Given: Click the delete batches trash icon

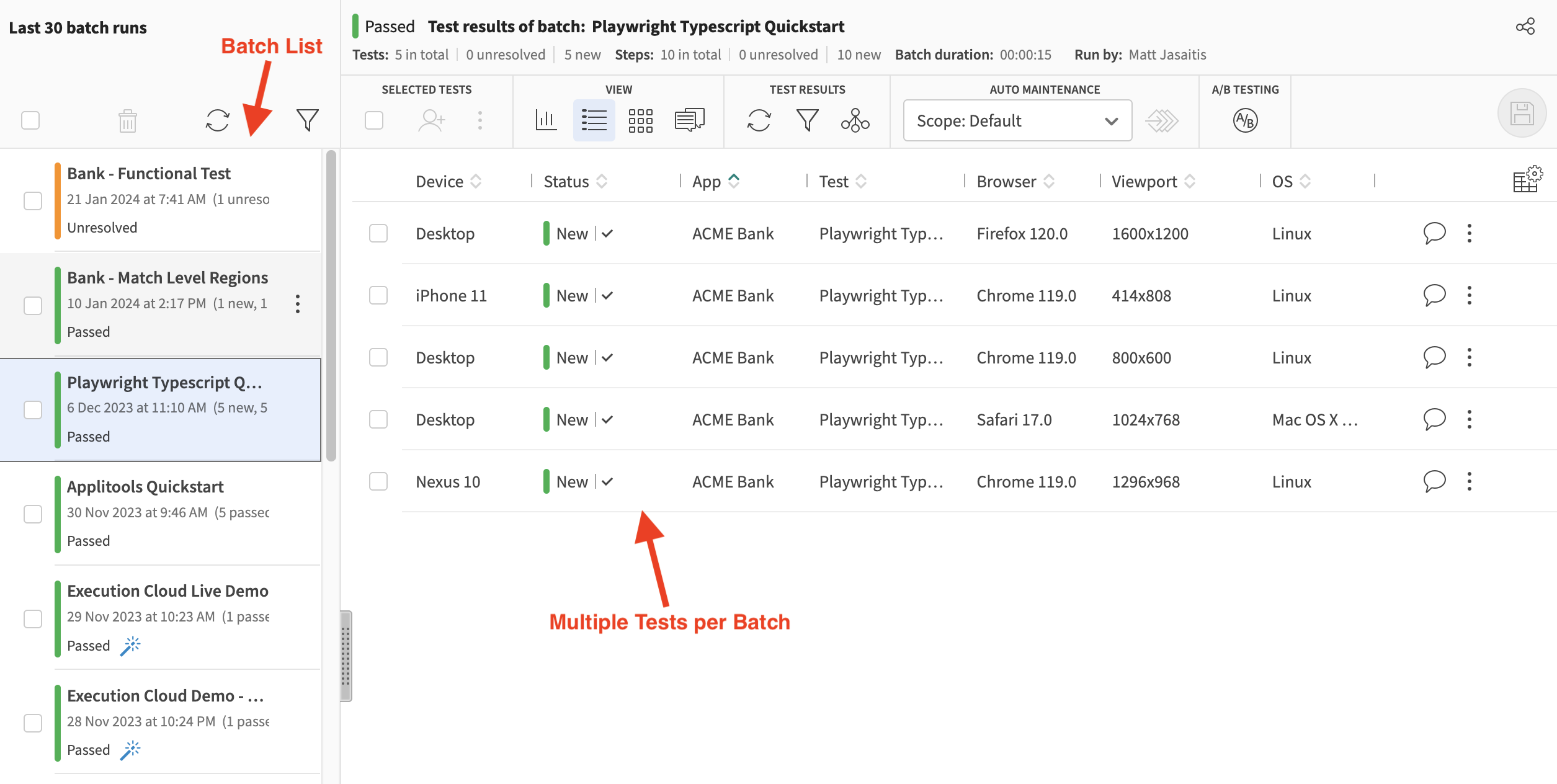Looking at the screenshot, I should (128, 120).
